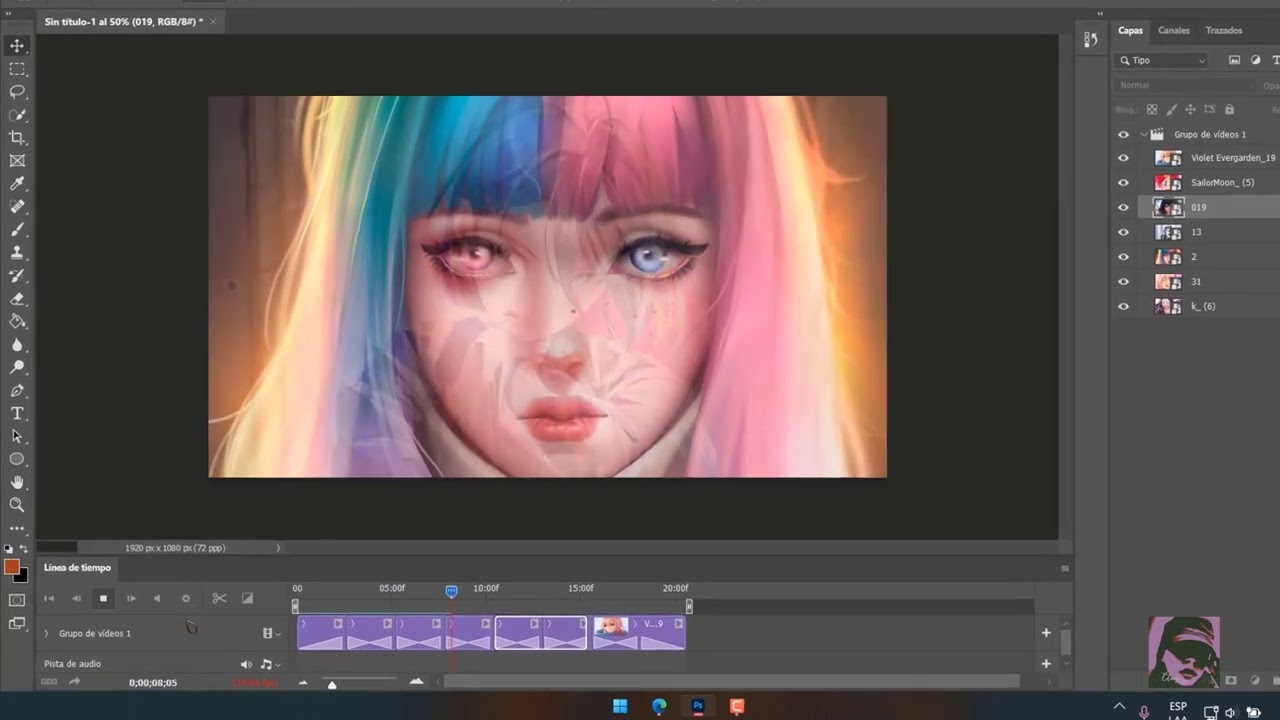
Task: Select the Zoom tool
Action: tap(17, 506)
